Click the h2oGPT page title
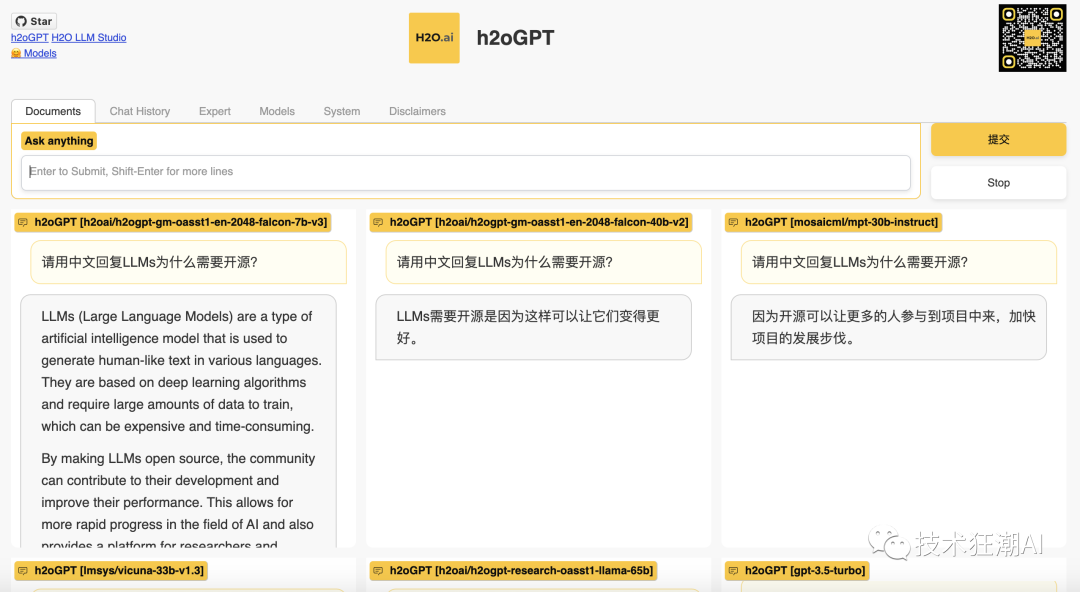This screenshot has height=592, width=1080. 515,38
